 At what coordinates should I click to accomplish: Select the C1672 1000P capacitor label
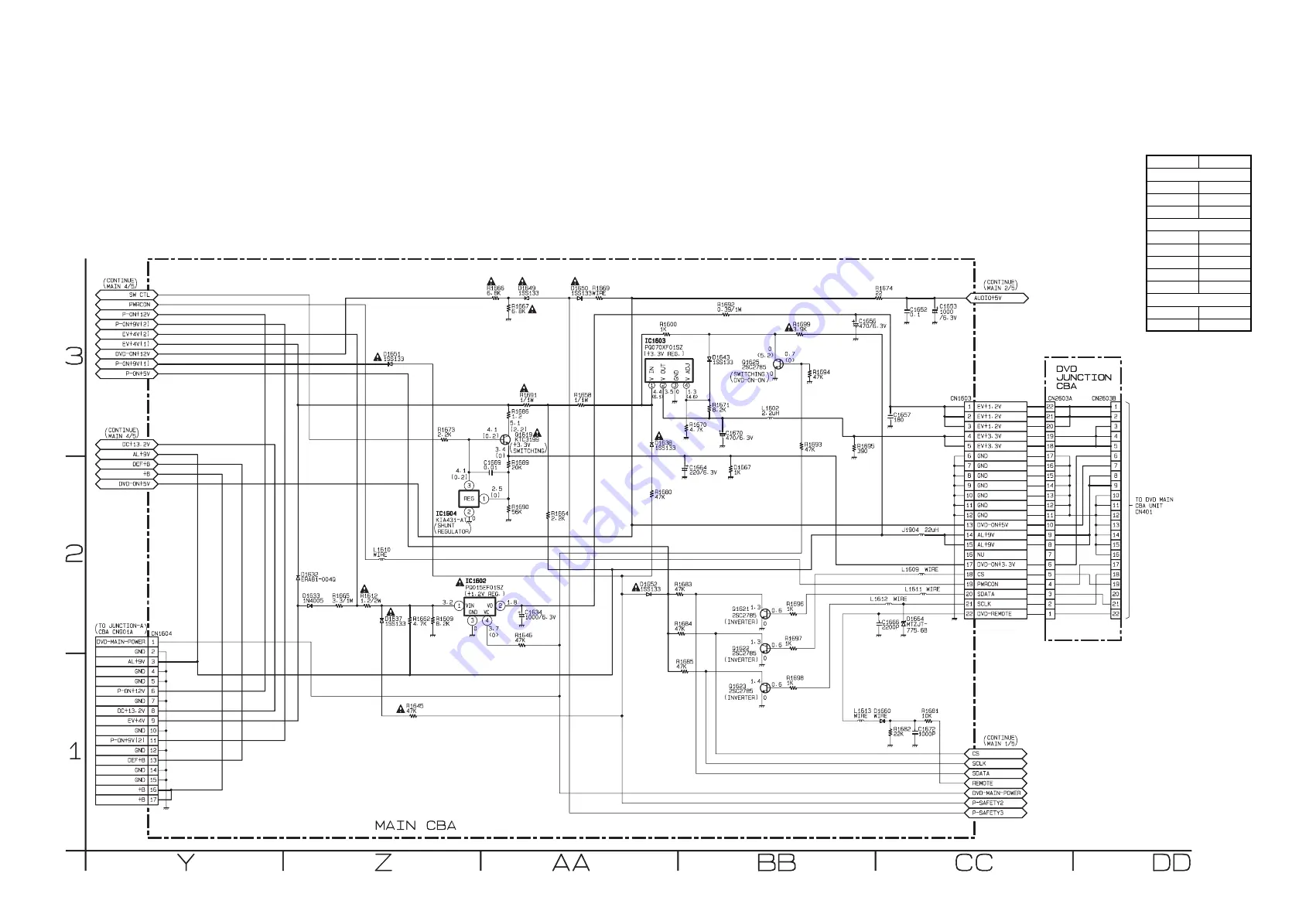pyautogui.click(x=927, y=731)
